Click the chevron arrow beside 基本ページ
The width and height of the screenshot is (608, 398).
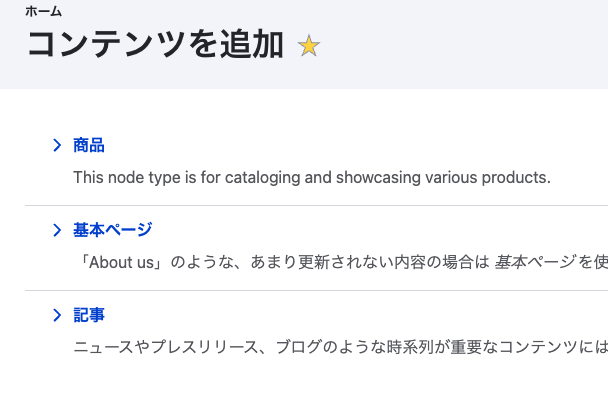(57, 230)
